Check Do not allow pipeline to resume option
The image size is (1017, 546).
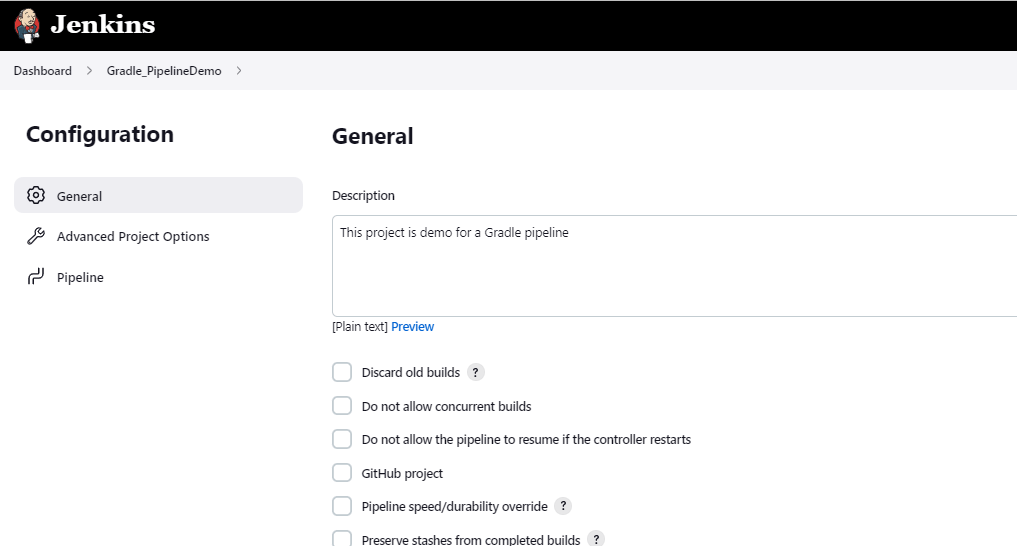click(342, 439)
